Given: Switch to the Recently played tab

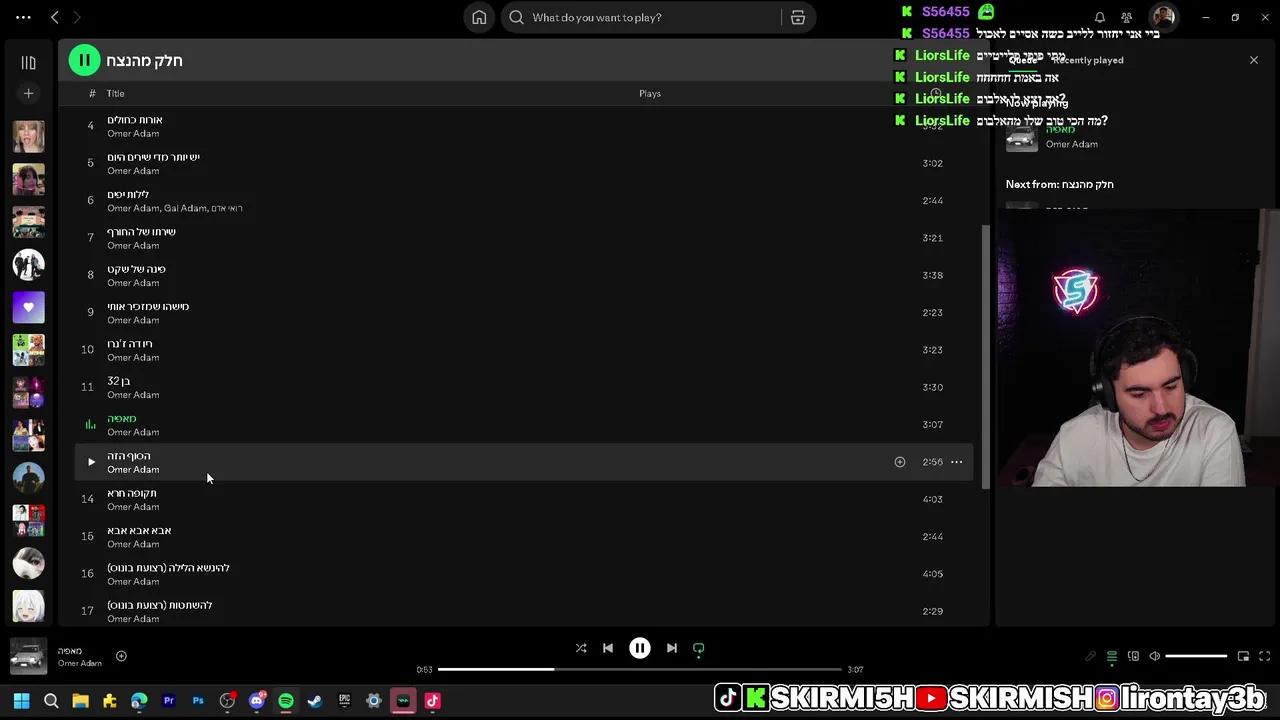Looking at the screenshot, I should point(1087,60).
